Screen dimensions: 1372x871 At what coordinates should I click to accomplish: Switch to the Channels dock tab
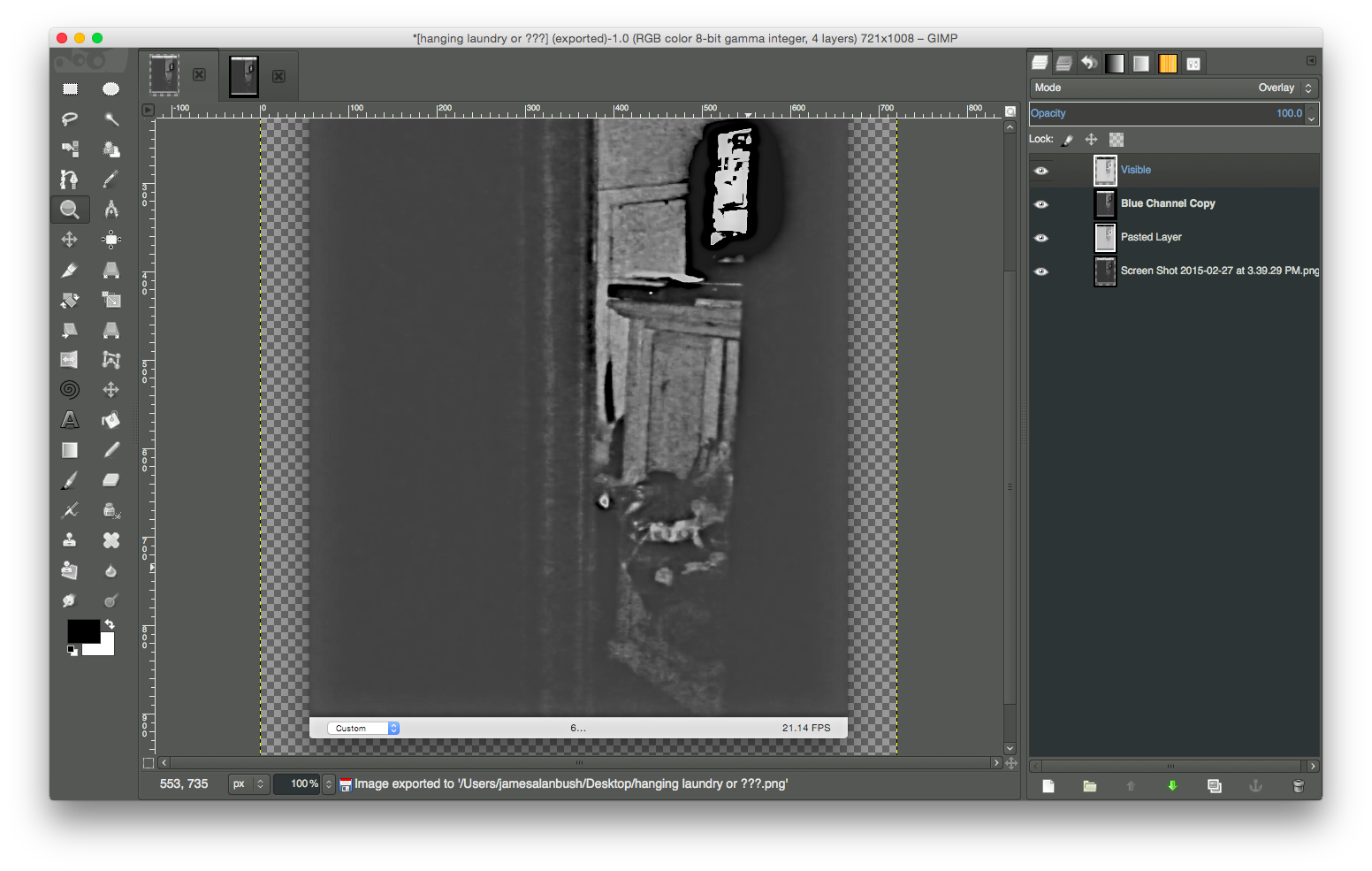(x=1064, y=63)
